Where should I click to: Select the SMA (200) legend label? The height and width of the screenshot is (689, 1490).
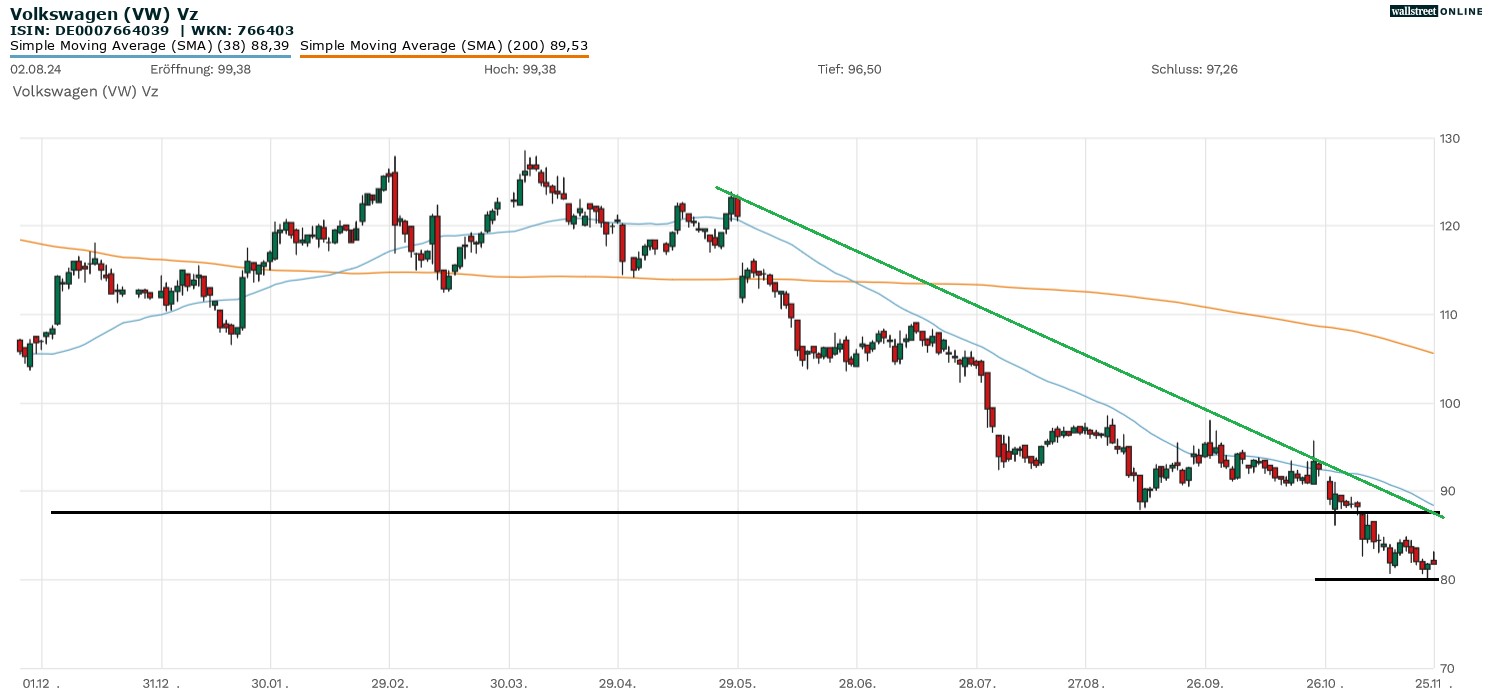(x=444, y=45)
